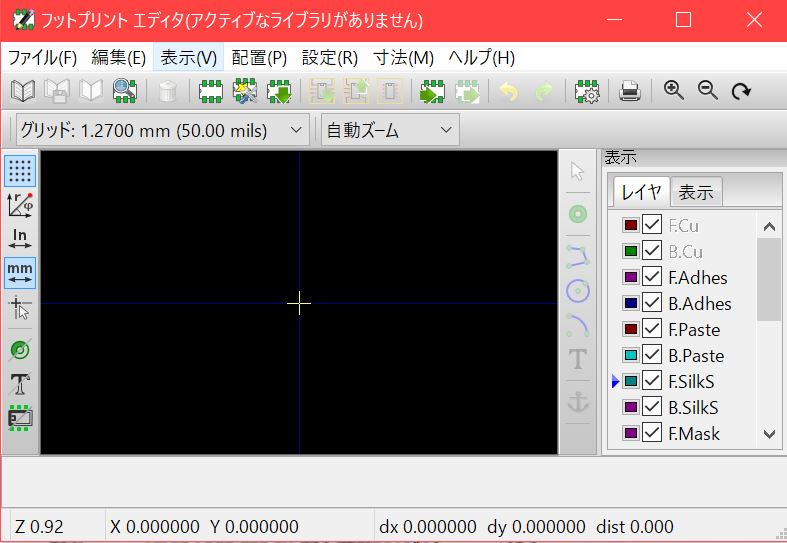
Task: Switch to the レイヤ tab
Action: [641, 192]
